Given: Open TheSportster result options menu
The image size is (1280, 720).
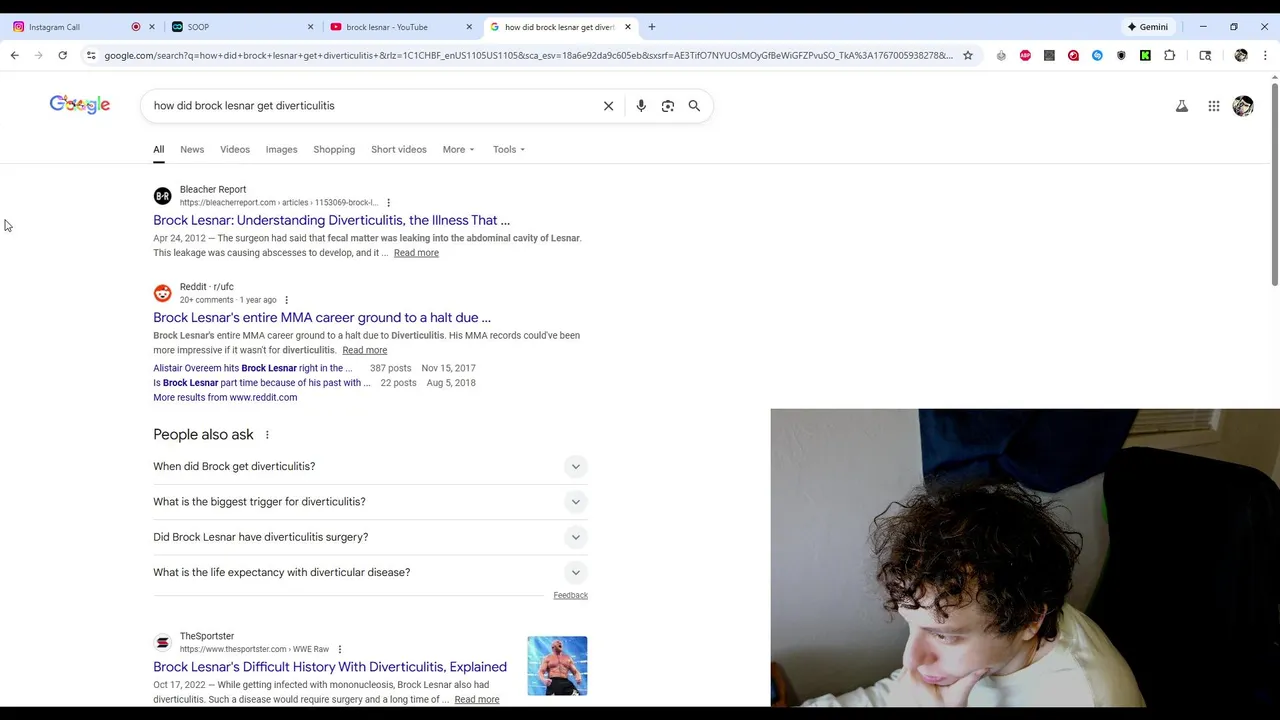Looking at the screenshot, I should (x=340, y=650).
